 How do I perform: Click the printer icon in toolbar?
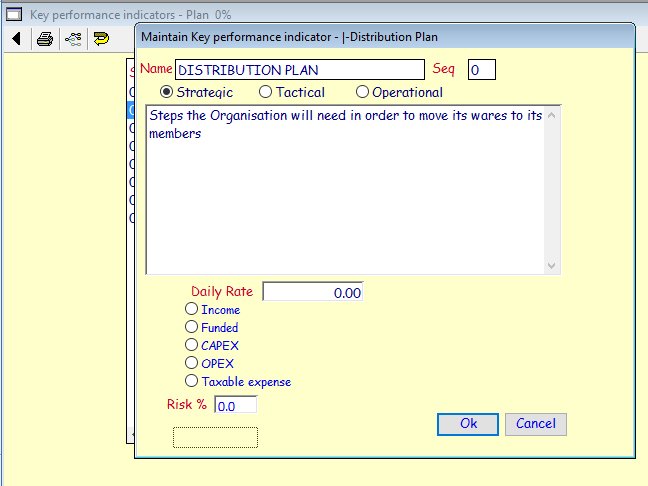coord(45,40)
